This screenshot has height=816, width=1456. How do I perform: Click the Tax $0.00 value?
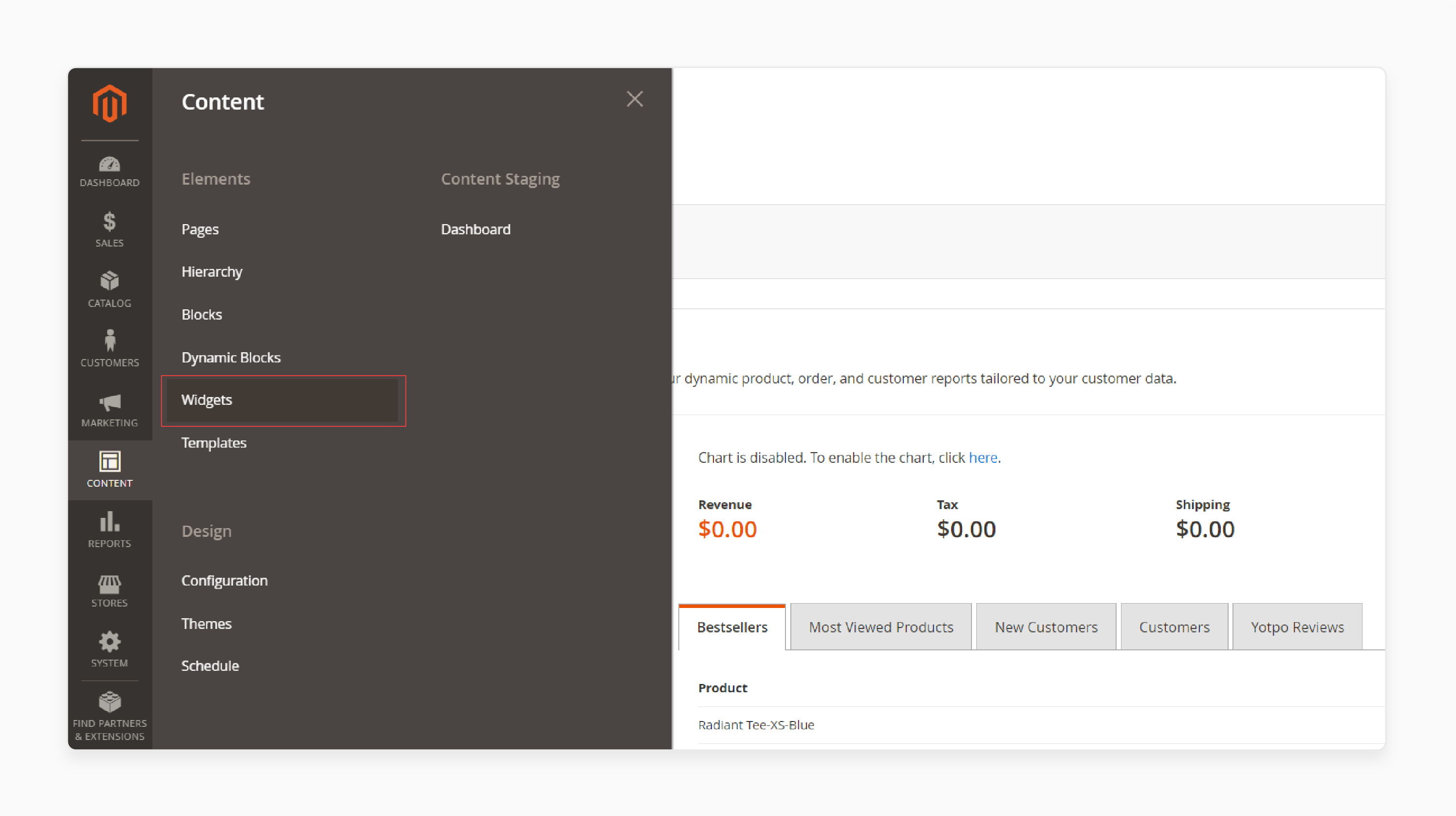click(x=967, y=529)
